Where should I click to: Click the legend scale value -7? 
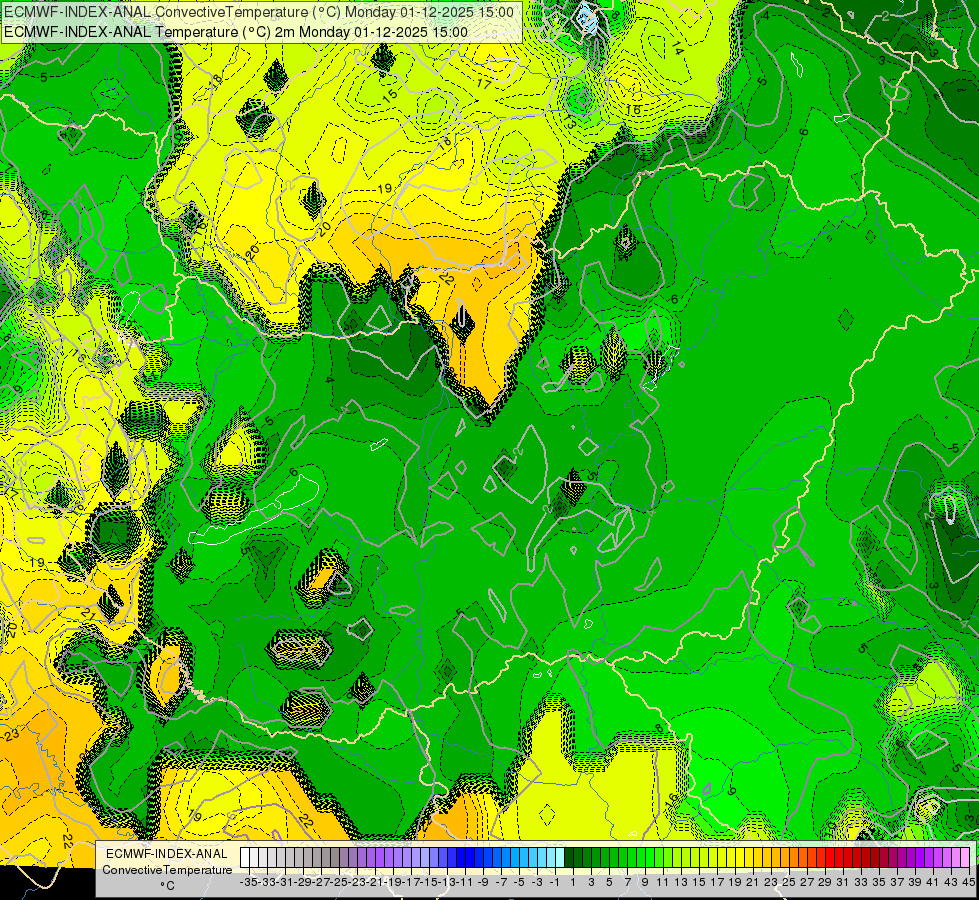pyautogui.click(x=501, y=883)
